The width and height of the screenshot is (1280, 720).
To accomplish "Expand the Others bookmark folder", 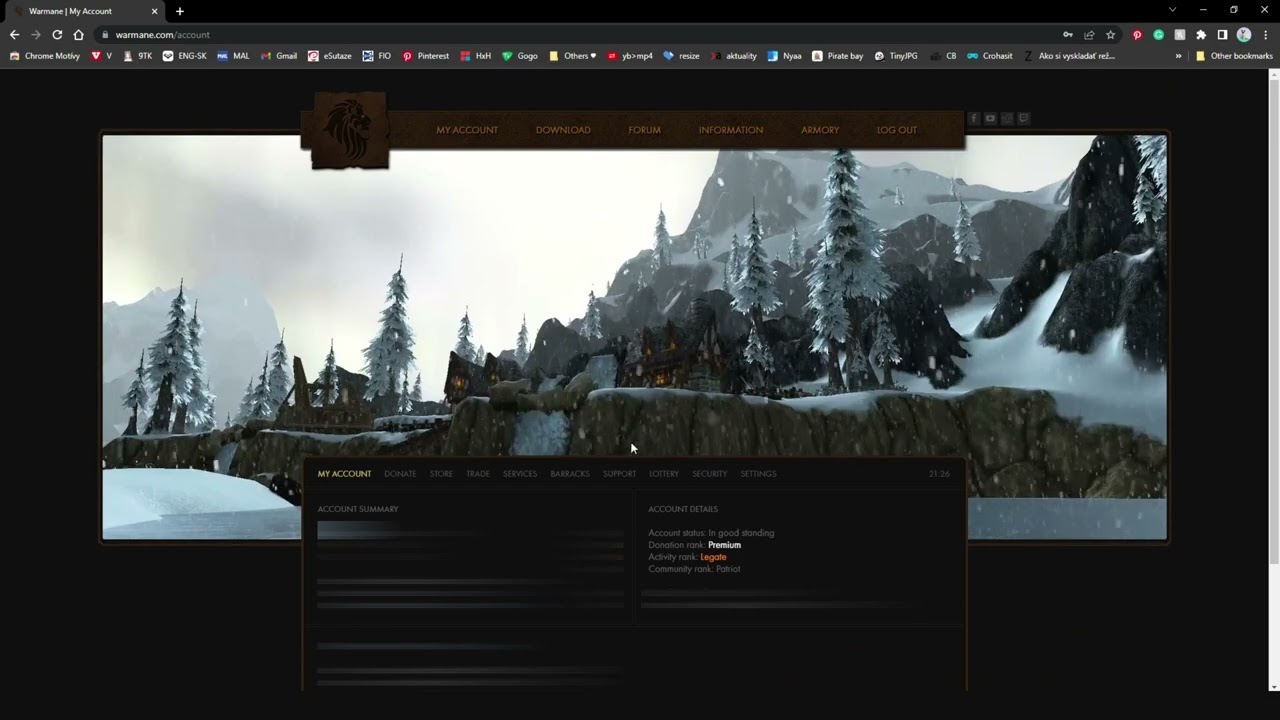I will tap(573, 56).
